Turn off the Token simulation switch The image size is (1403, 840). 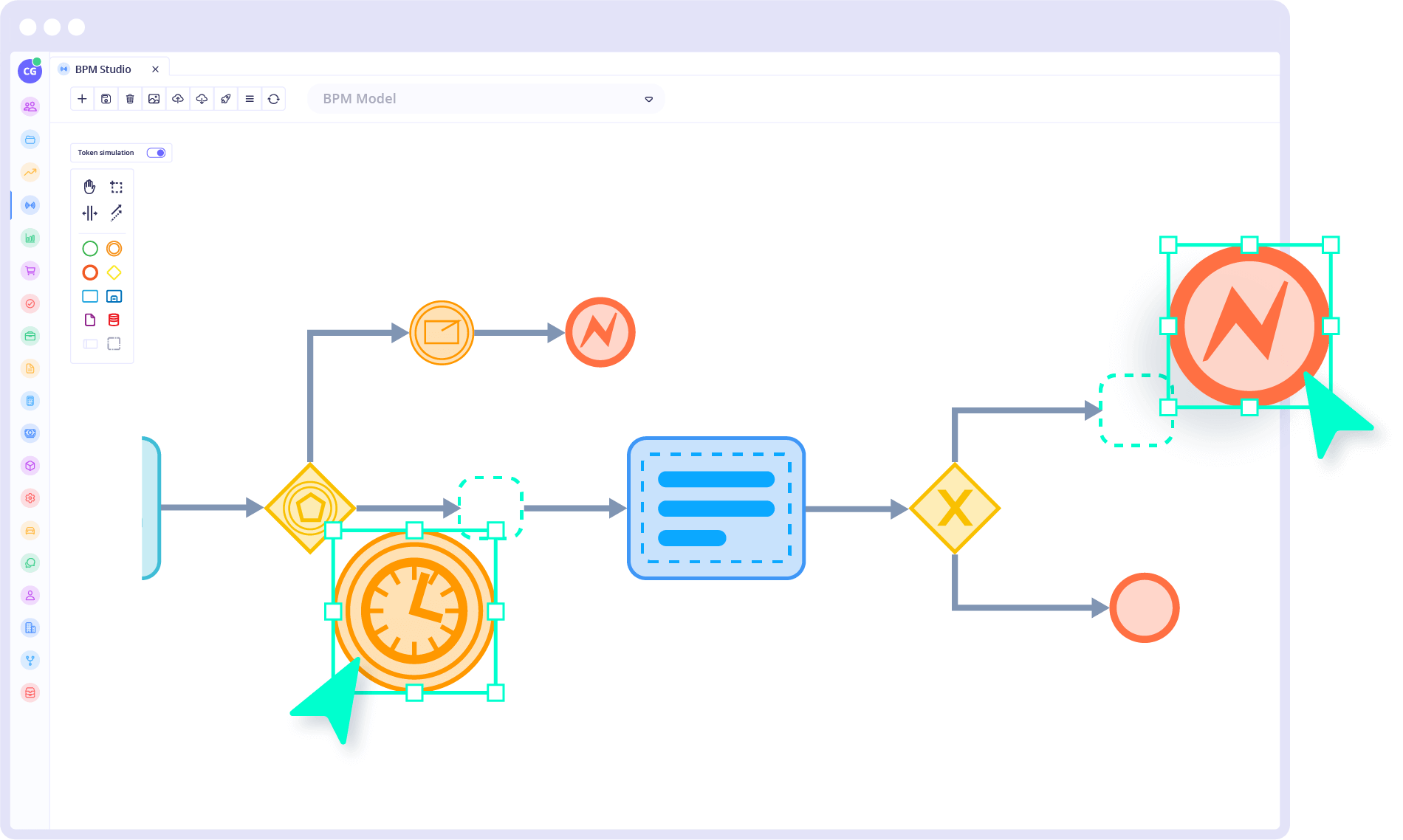(156, 153)
